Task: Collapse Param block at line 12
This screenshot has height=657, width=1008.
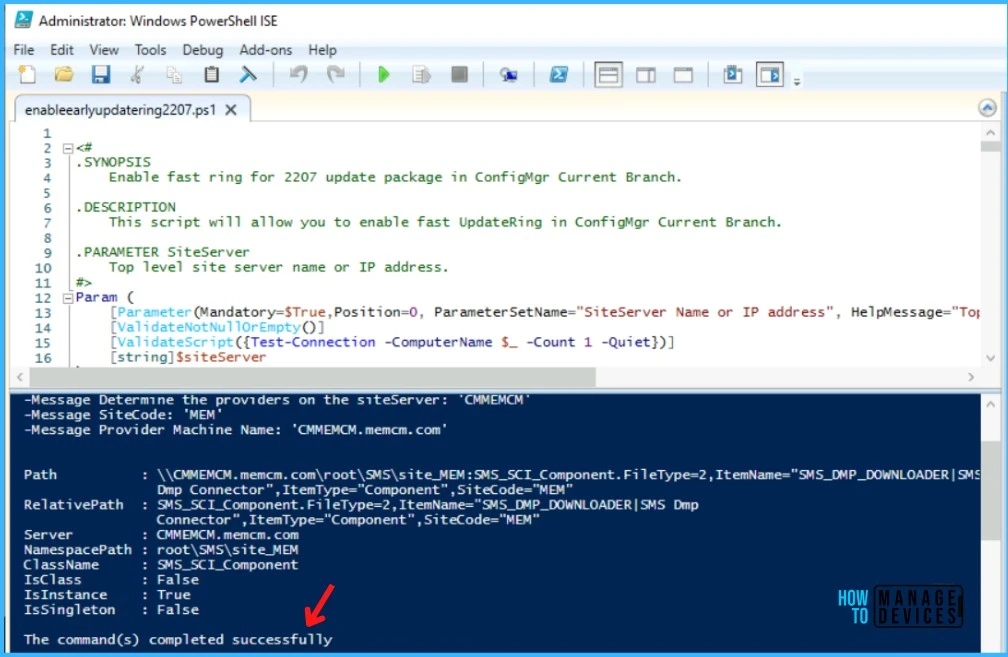Action: click(68, 298)
